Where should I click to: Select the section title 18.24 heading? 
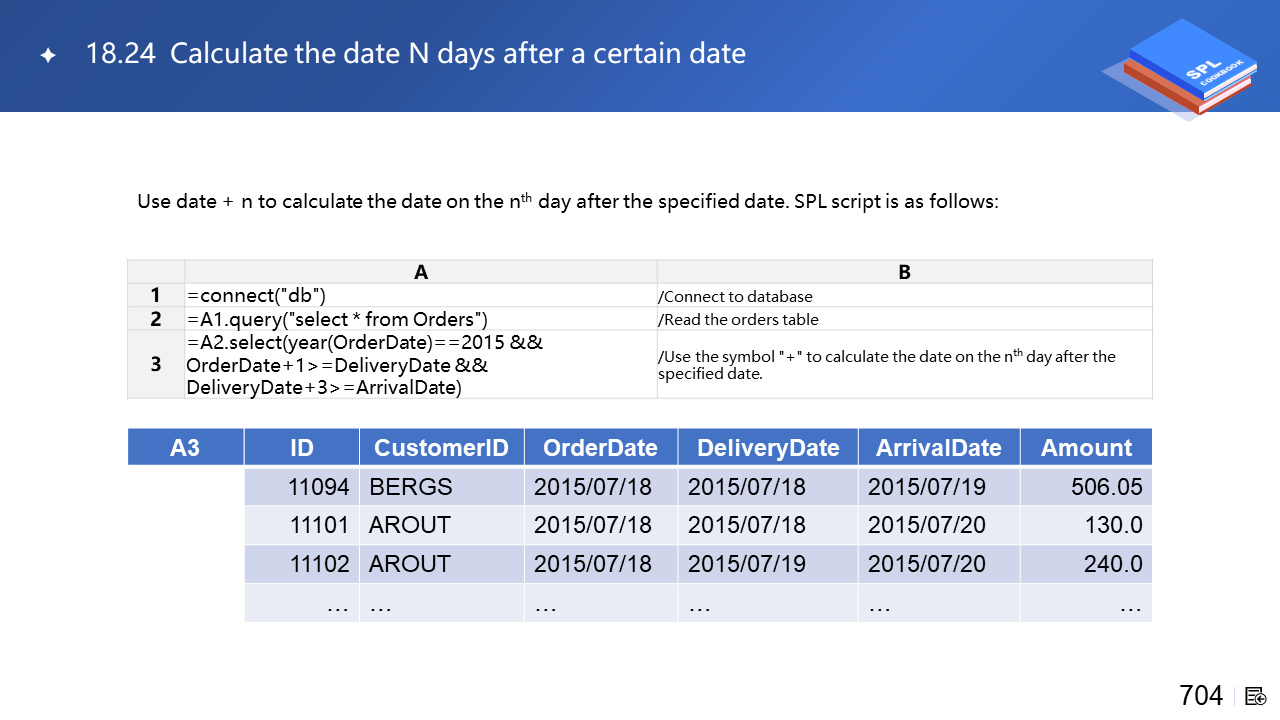coord(416,53)
